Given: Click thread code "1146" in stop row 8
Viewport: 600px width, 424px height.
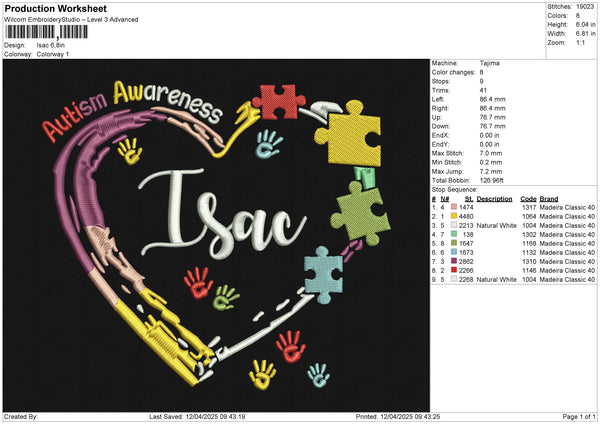Looking at the screenshot, I should click(x=529, y=270).
